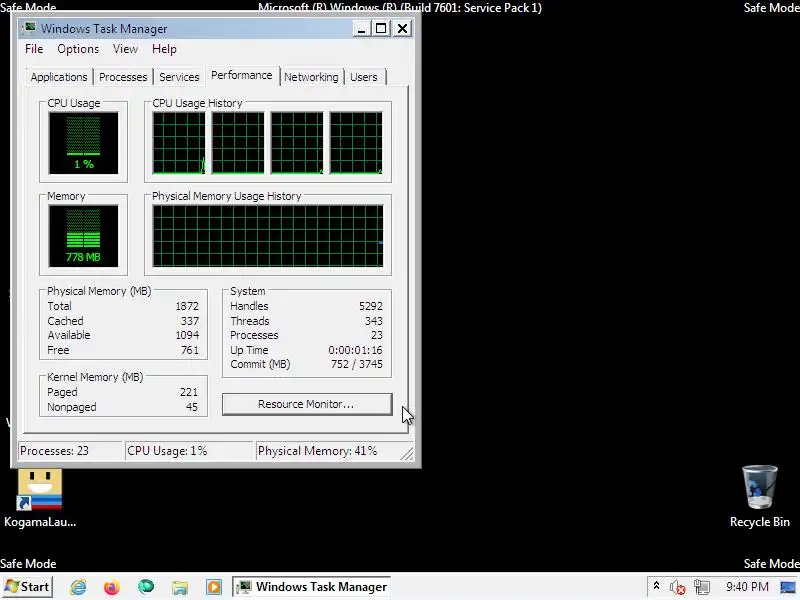Click the muted volume tray icon

click(x=677, y=587)
